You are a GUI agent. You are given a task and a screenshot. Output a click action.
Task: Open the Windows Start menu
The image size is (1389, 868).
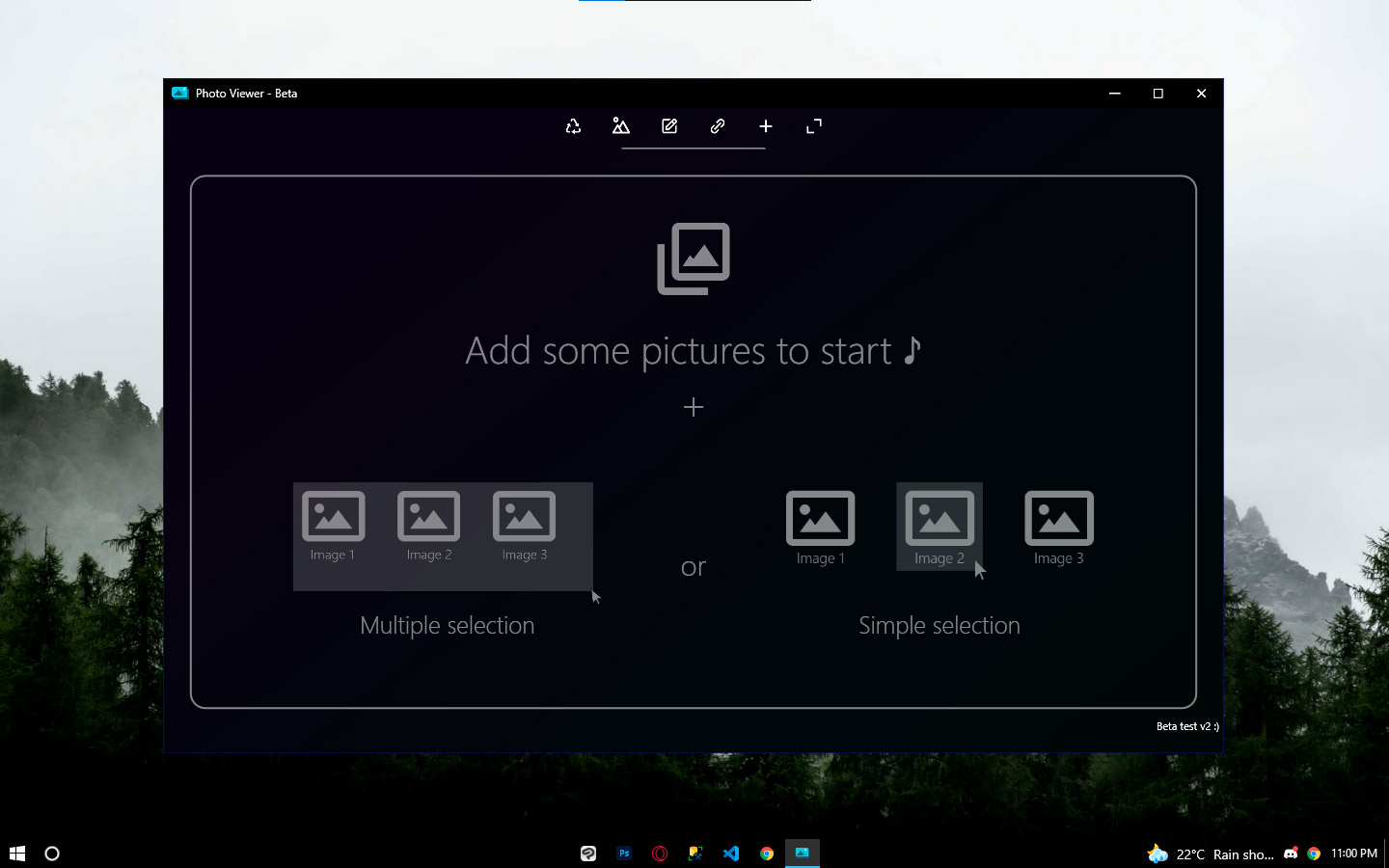pos(16,854)
